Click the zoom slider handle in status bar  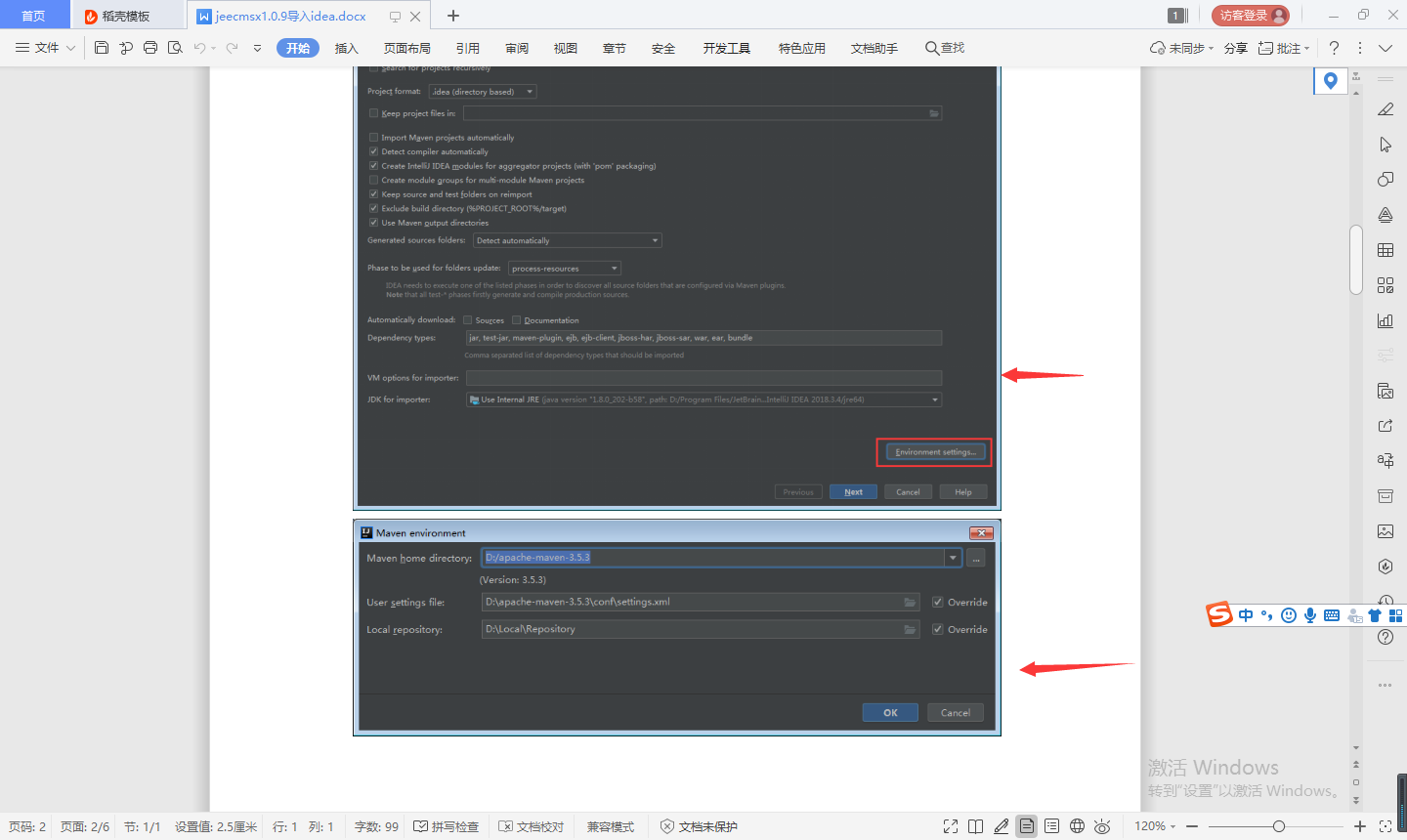tap(1278, 826)
